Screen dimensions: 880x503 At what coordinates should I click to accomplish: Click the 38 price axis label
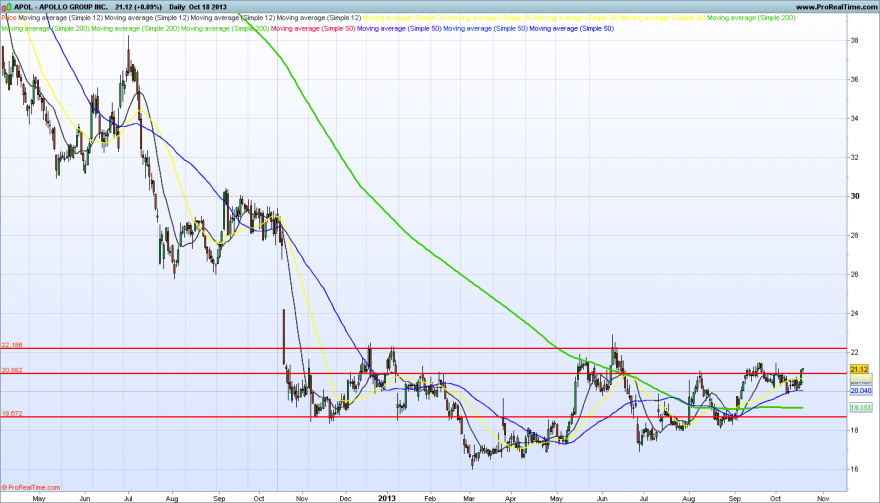pos(855,40)
